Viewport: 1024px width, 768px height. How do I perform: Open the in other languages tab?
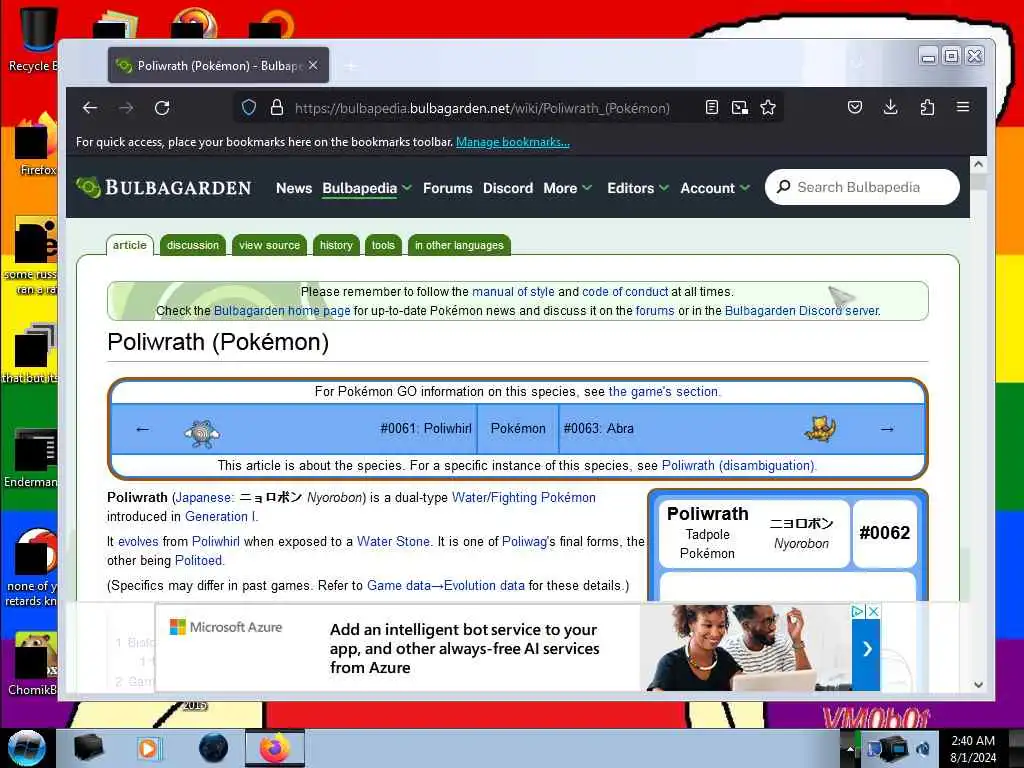coord(459,245)
